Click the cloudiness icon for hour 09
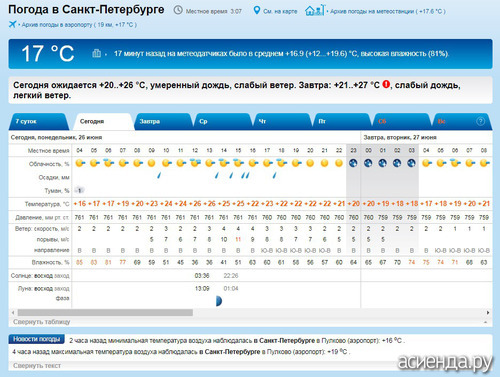500x377 pixels. 151,163
